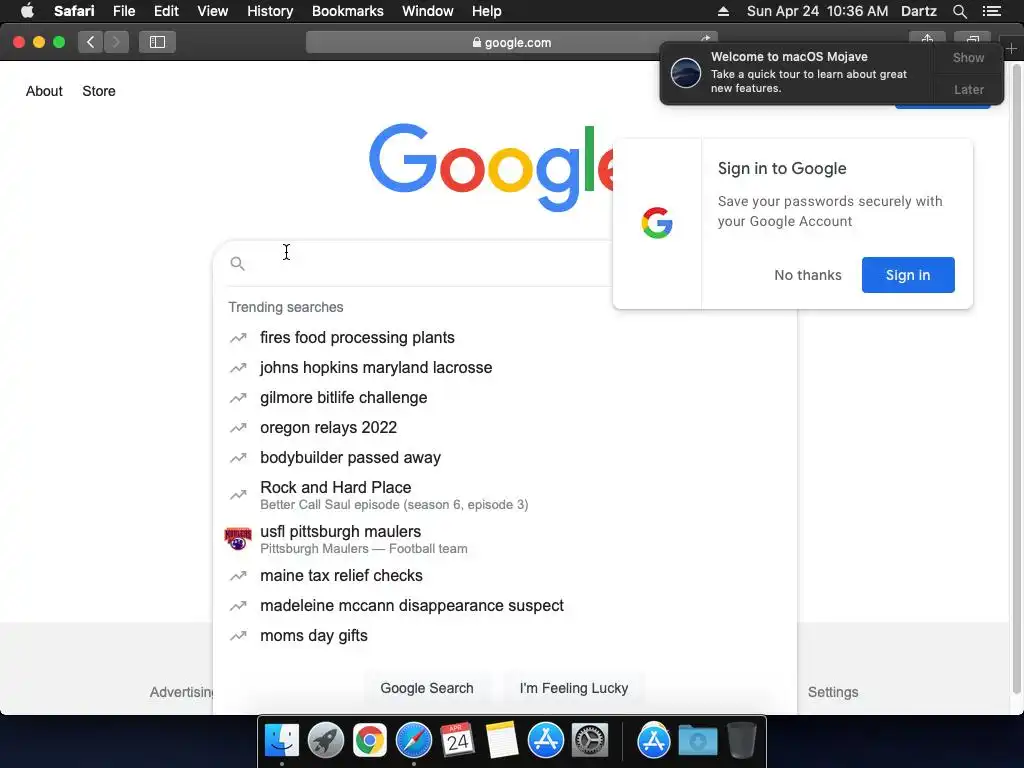
Task: Click the new tab plus button
Action: (1012, 48)
